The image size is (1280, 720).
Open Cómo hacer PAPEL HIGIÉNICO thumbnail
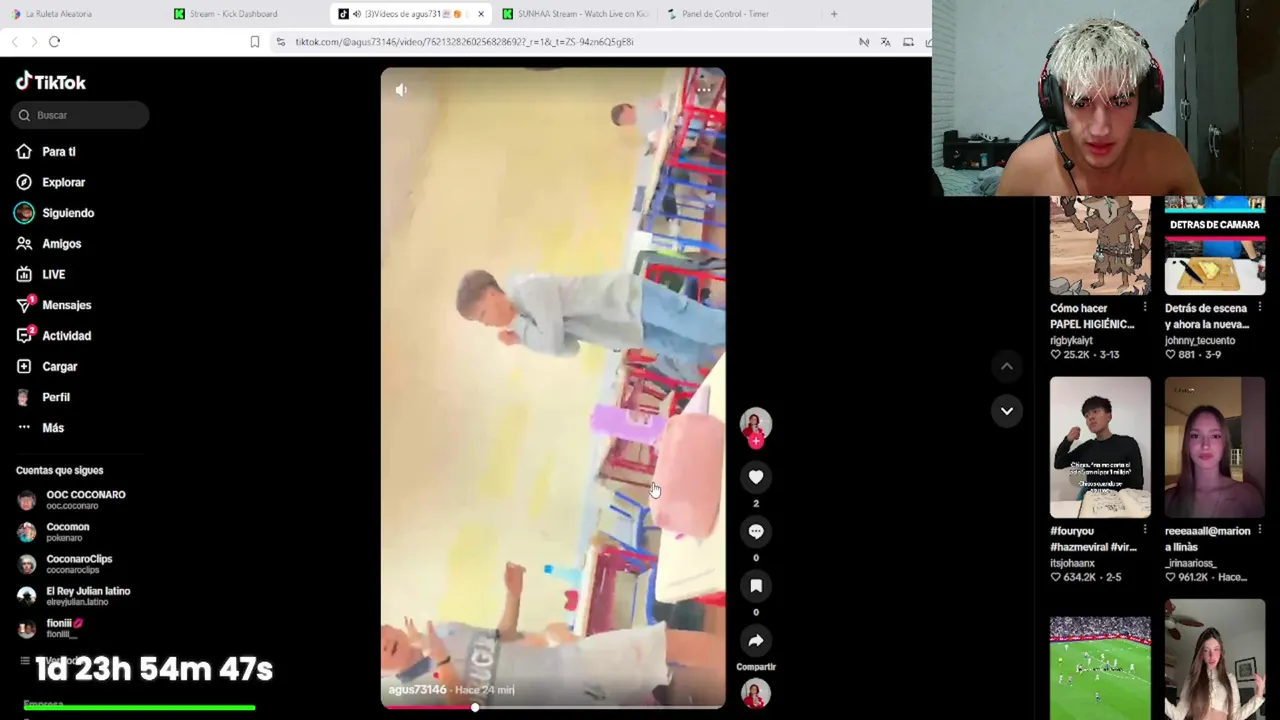click(x=1100, y=246)
